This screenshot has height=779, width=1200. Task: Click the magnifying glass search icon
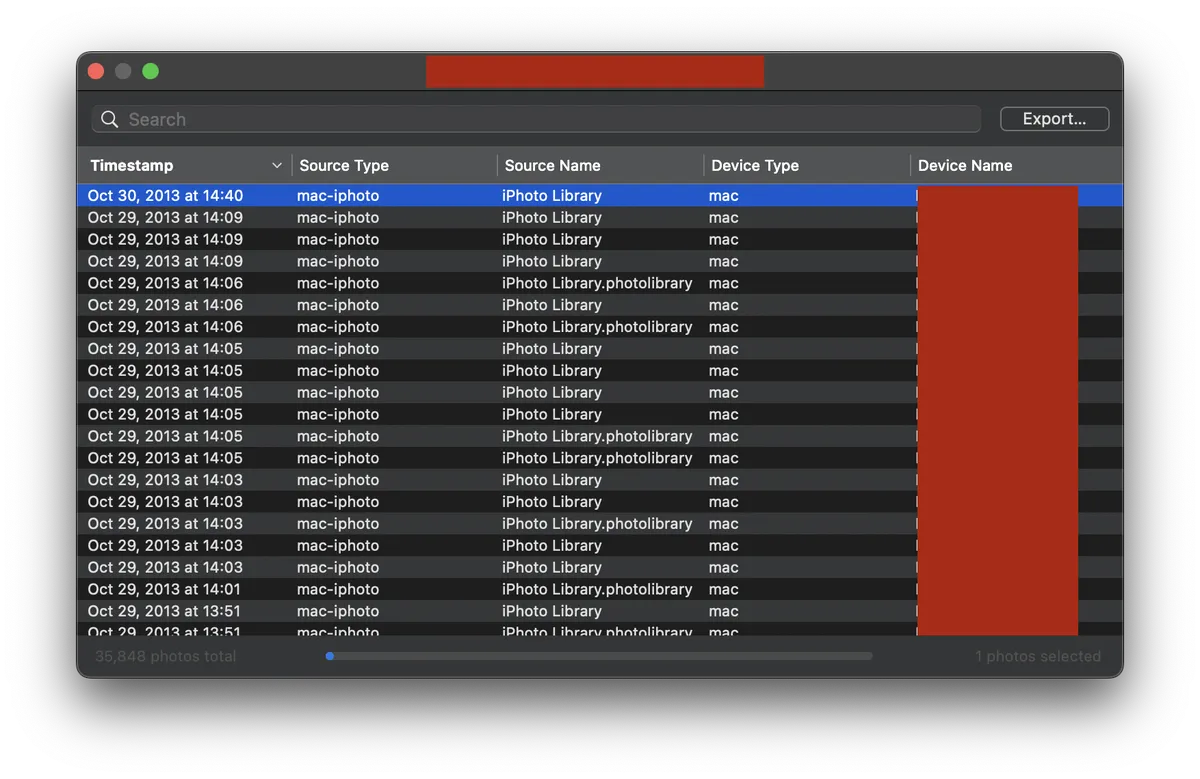[109, 119]
